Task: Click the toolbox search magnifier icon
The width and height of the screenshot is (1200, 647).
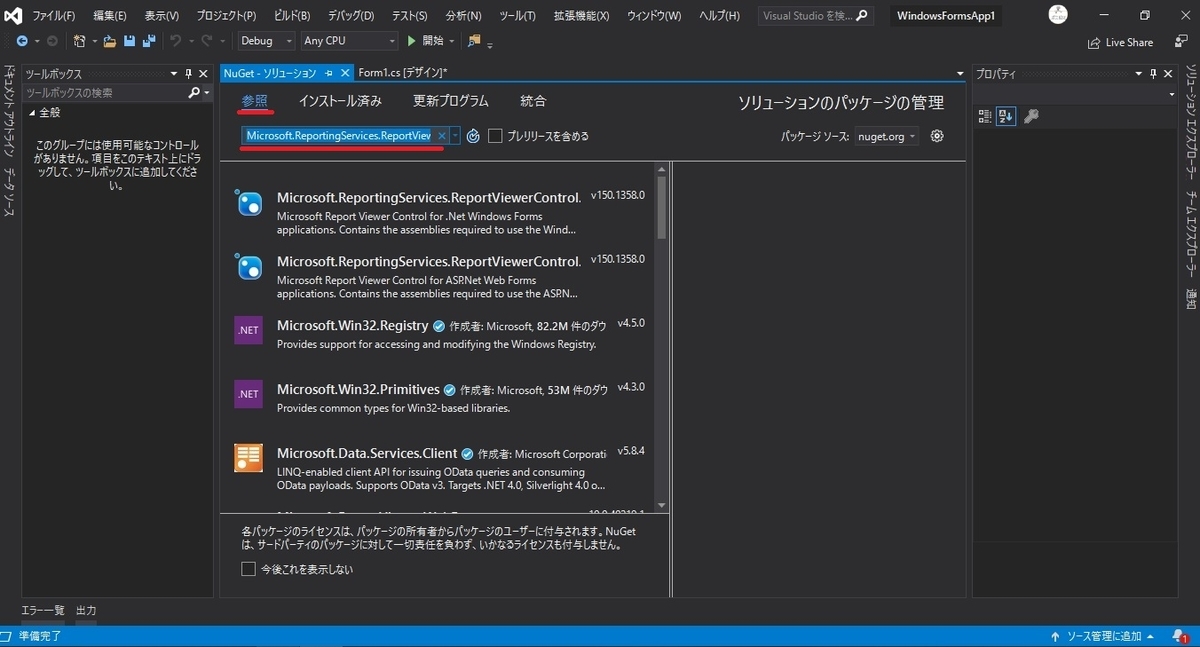Action: pos(195,92)
